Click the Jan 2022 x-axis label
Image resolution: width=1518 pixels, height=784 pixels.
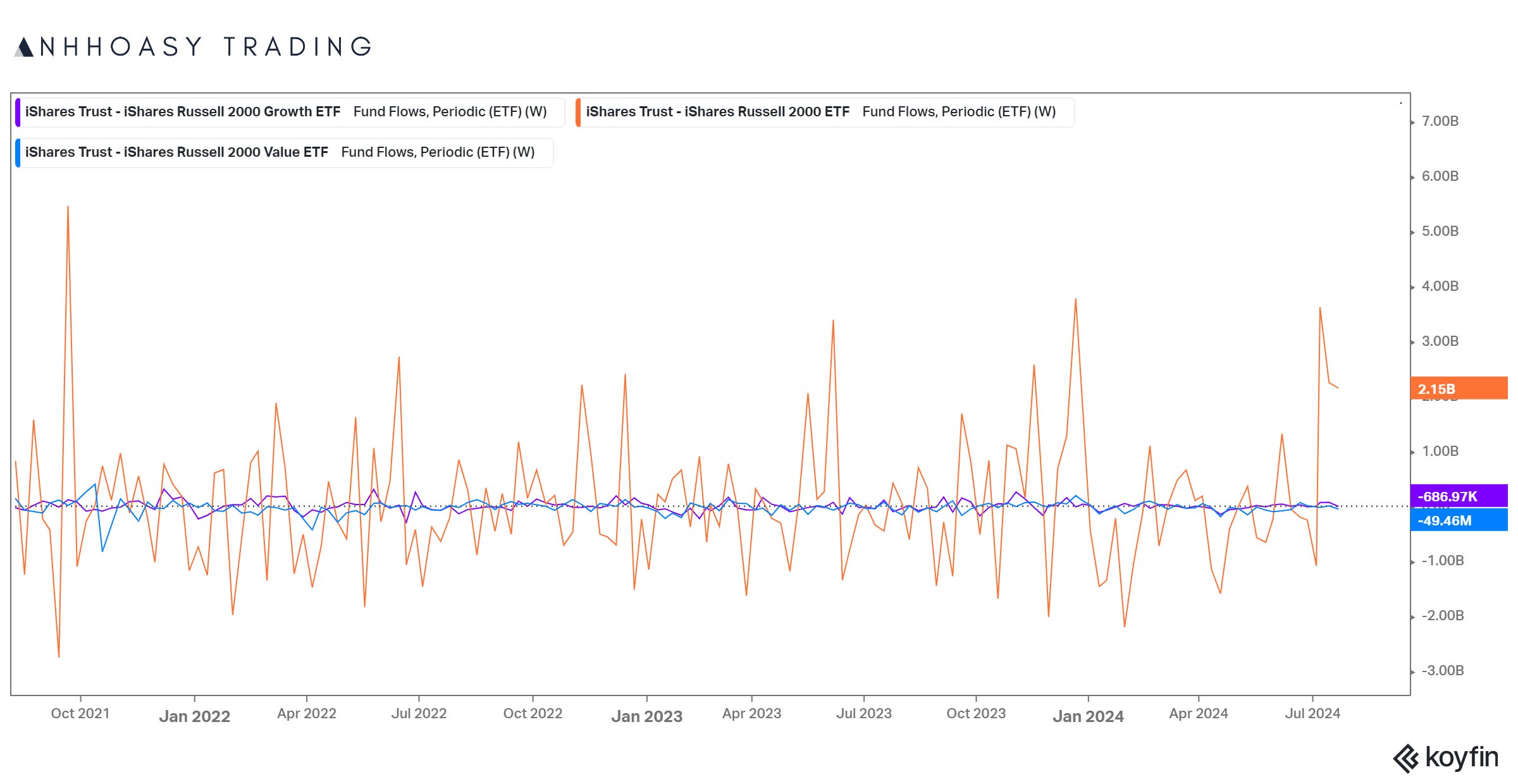[x=194, y=716]
